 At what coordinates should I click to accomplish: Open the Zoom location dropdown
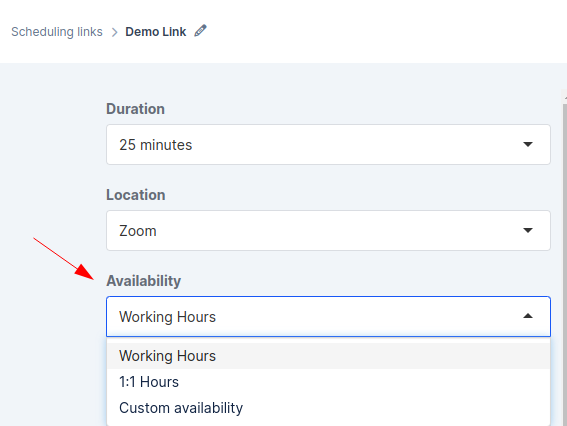click(328, 231)
